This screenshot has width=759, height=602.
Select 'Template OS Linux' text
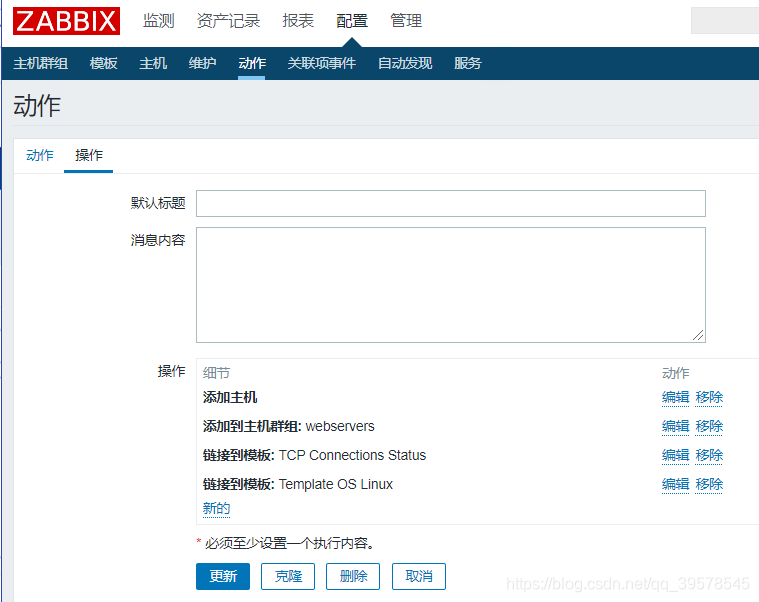coord(335,484)
